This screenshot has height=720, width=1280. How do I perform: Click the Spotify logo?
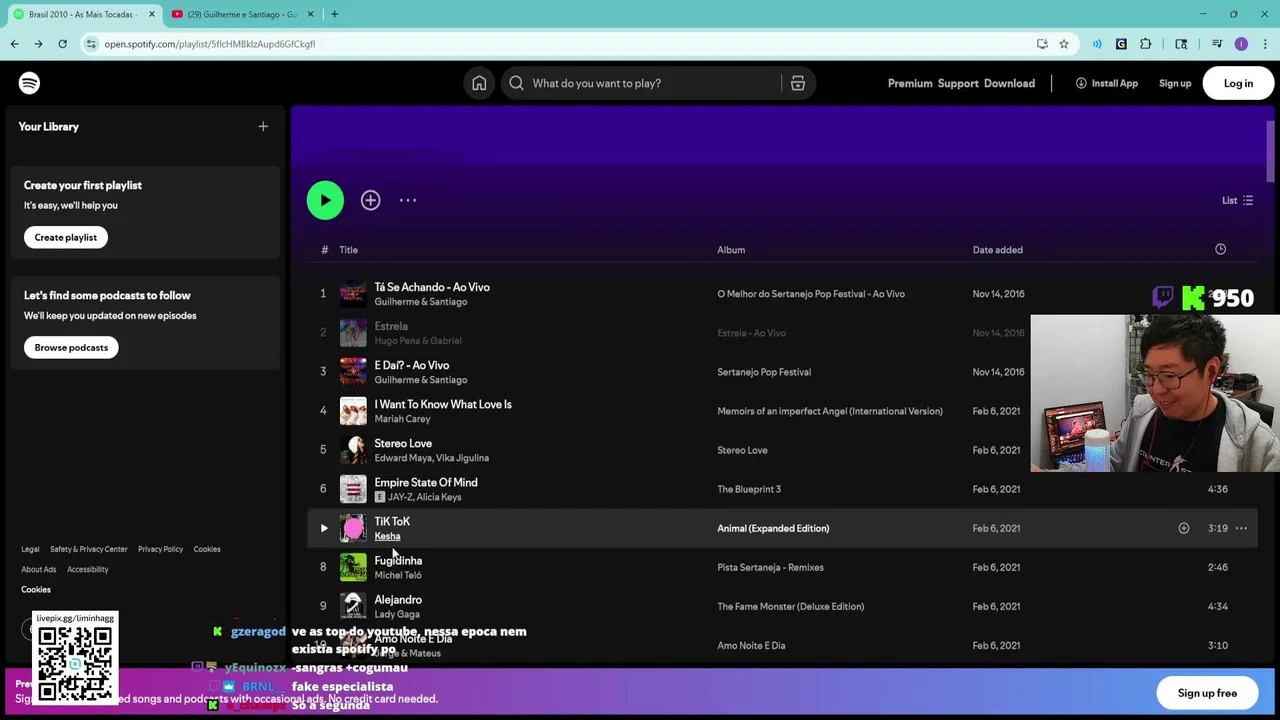point(29,83)
